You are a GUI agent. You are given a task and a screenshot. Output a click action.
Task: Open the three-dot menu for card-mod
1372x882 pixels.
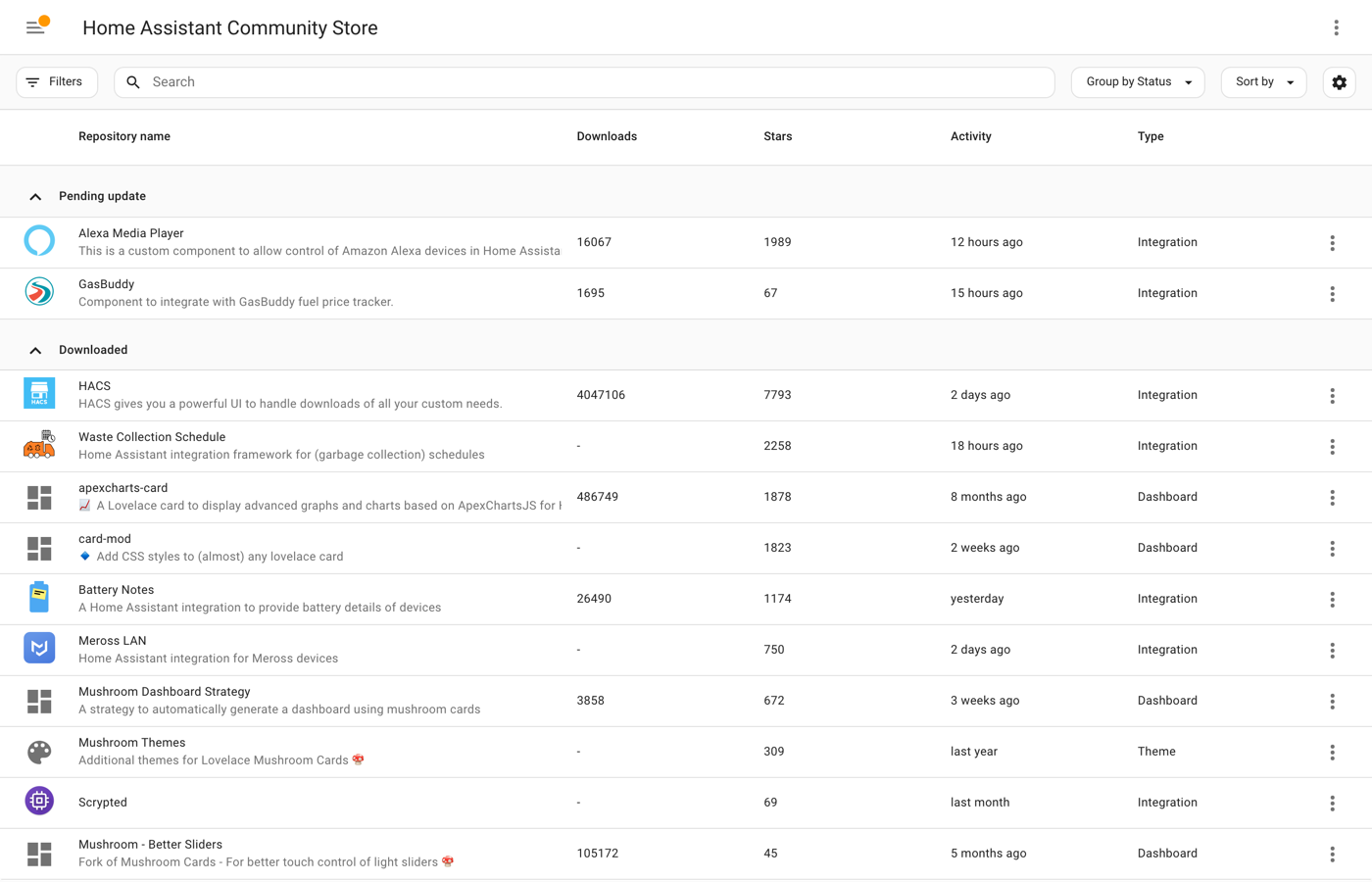tap(1332, 549)
